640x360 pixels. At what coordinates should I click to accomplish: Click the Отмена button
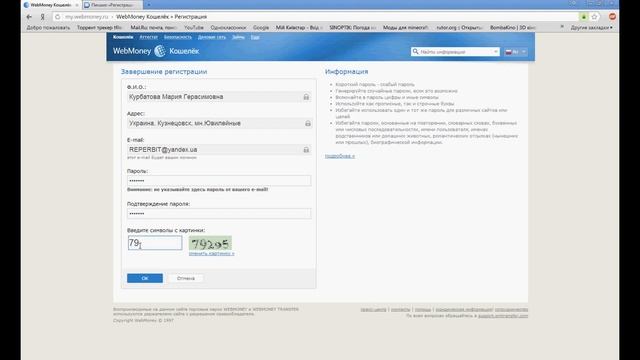186,278
